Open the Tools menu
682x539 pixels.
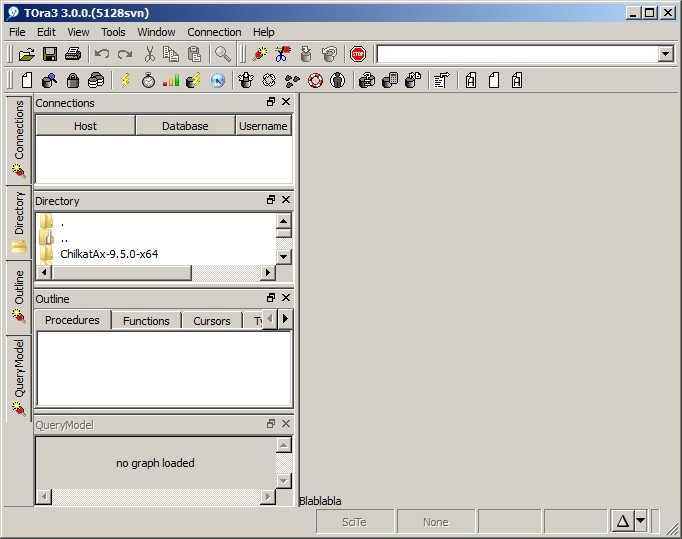pos(113,32)
